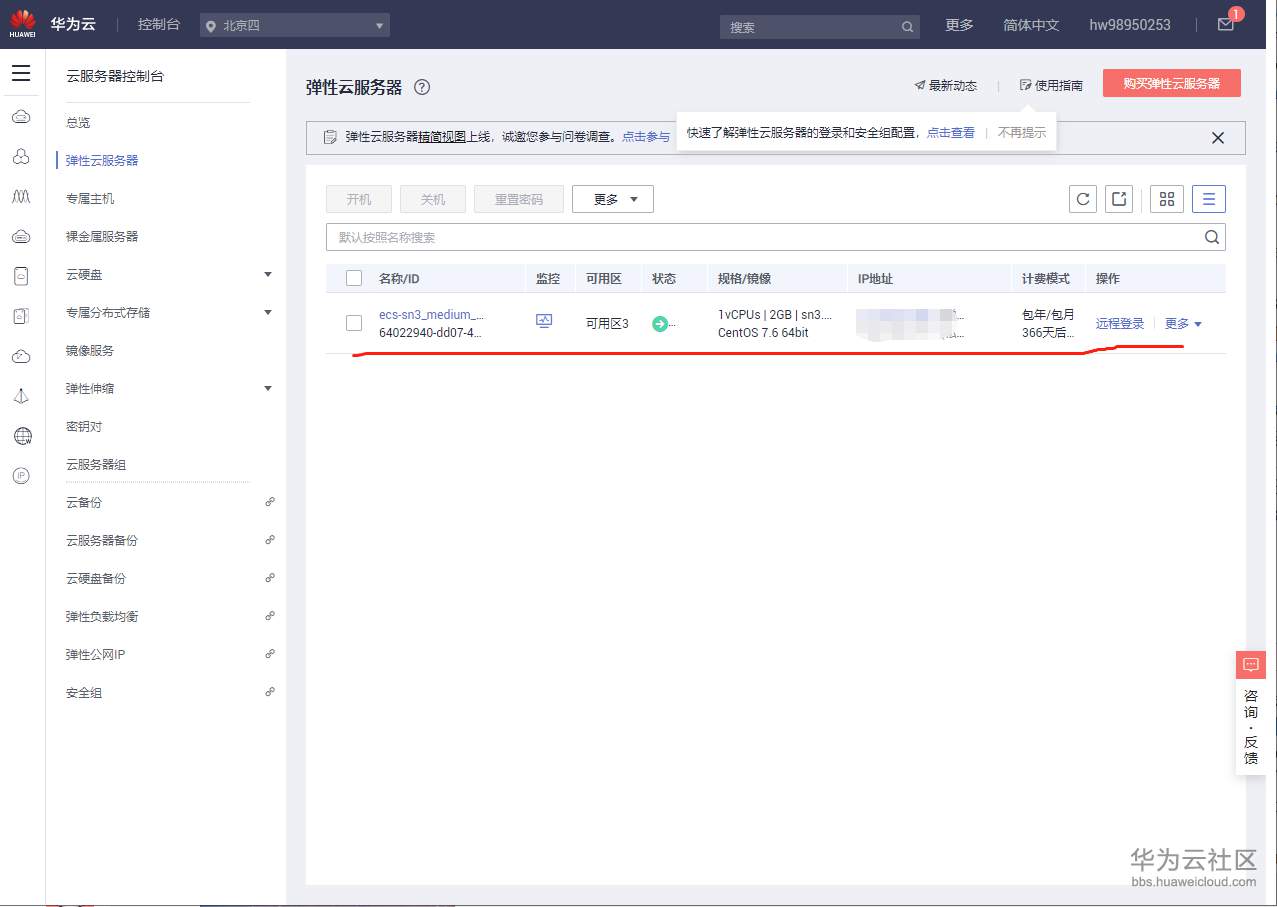Open 镜像服务 in sidebar
Viewport: 1277px width, 907px height.
[90, 350]
